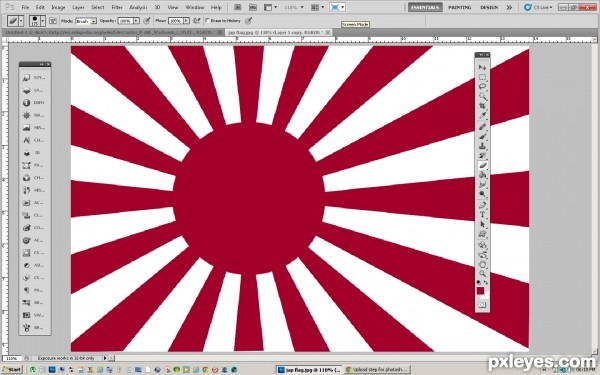Select the Clone Stamp tool
The width and height of the screenshot is (600, 375).
point(482,146)
